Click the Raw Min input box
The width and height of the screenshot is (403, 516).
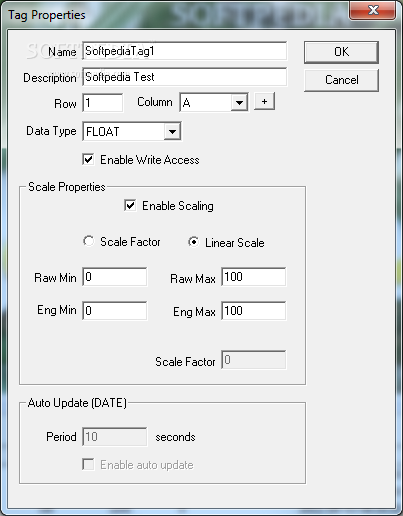114,277
